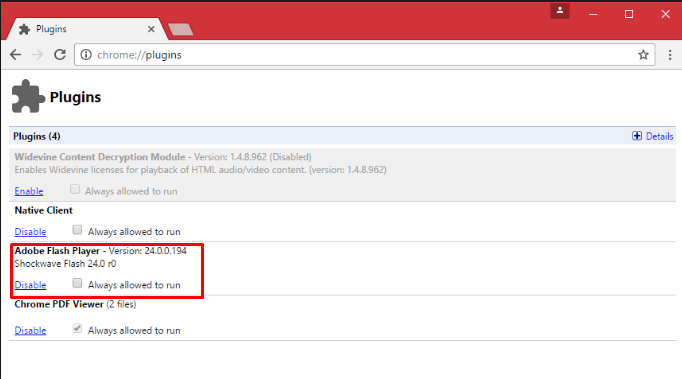682x379 pixels.
Task: Uncheck Always allowed to run for Chrome PDF Viewer
Action: click(x=77, y=329)
